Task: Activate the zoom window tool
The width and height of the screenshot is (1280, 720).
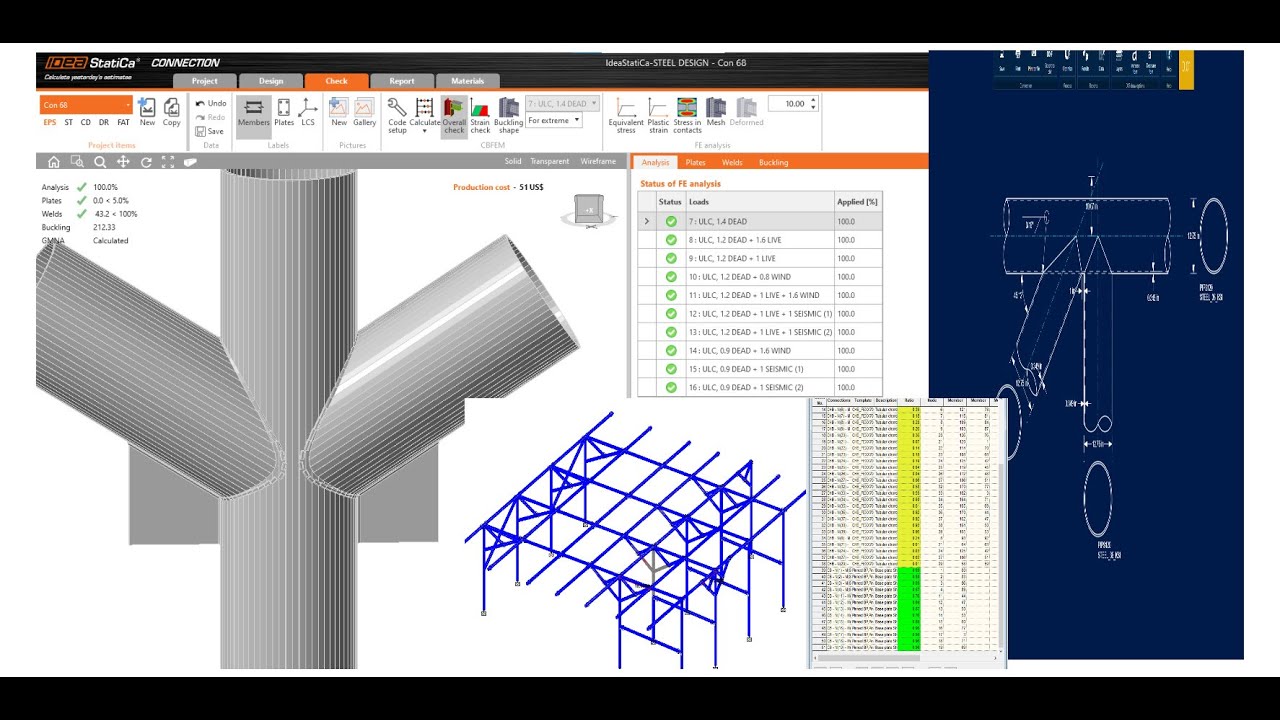Action: [x=77, y=162]
